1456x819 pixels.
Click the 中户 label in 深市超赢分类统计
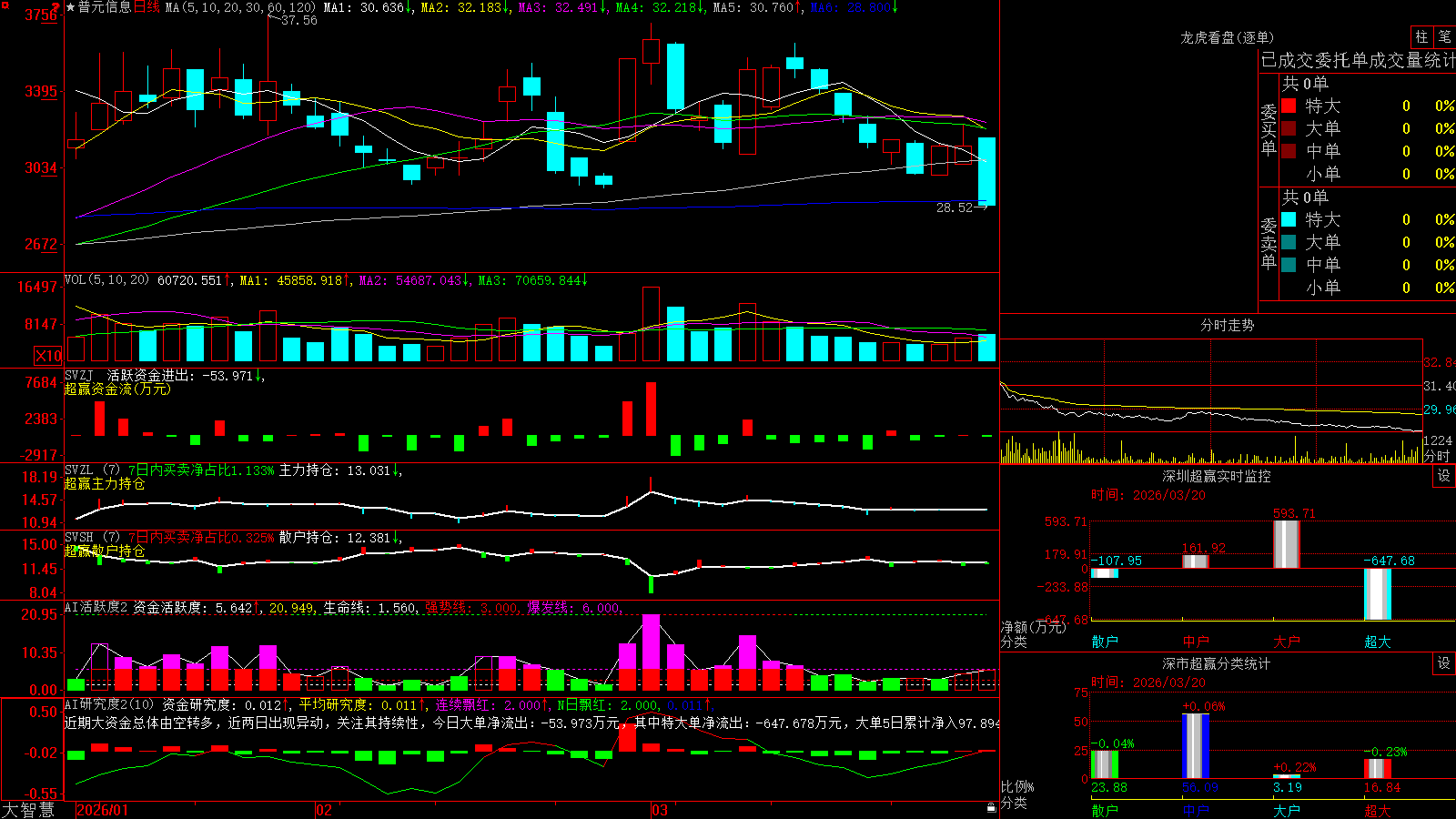1196,810
